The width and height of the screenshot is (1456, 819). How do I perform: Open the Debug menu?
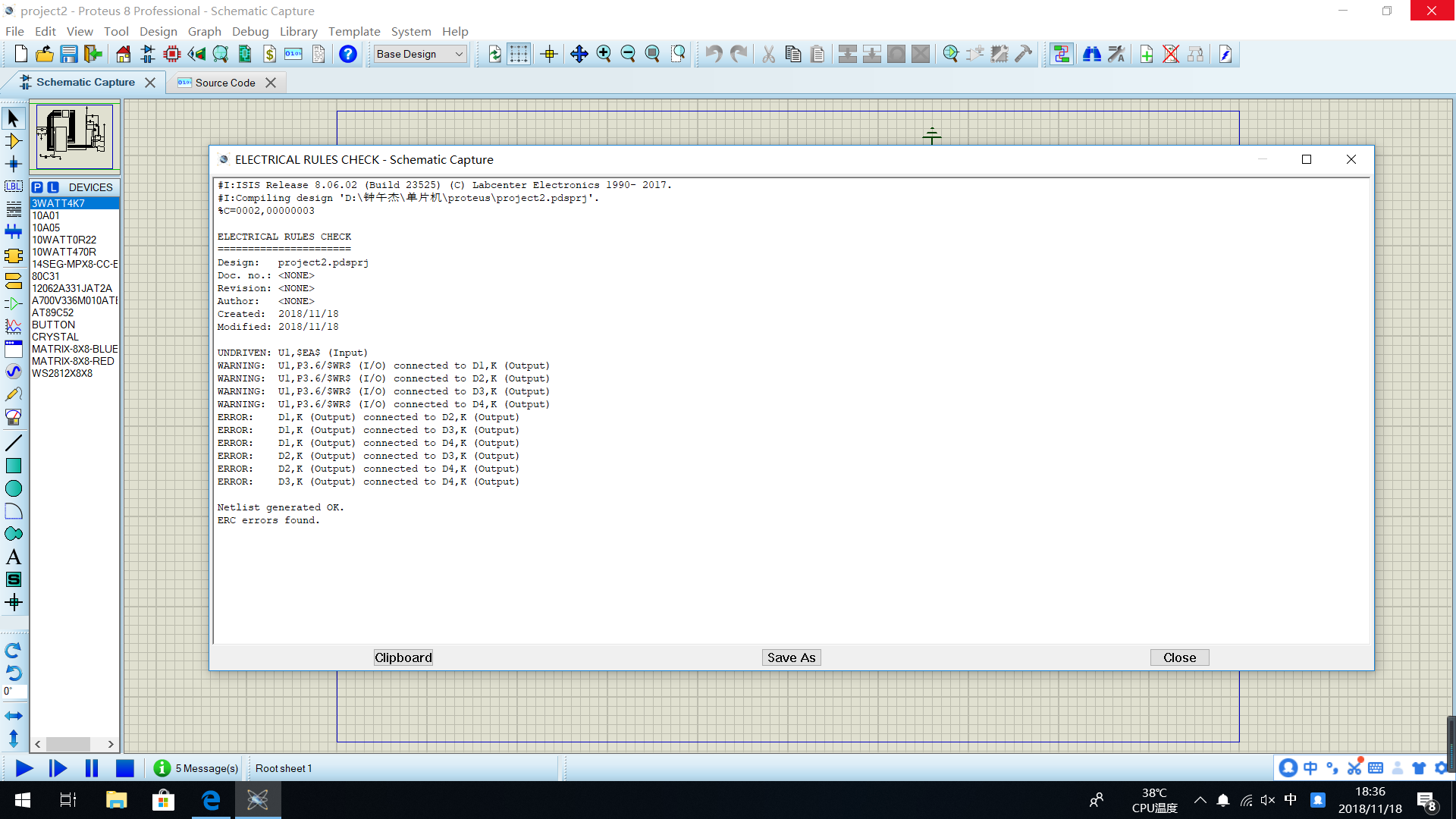pyautogui.click(x=250, y=31)
